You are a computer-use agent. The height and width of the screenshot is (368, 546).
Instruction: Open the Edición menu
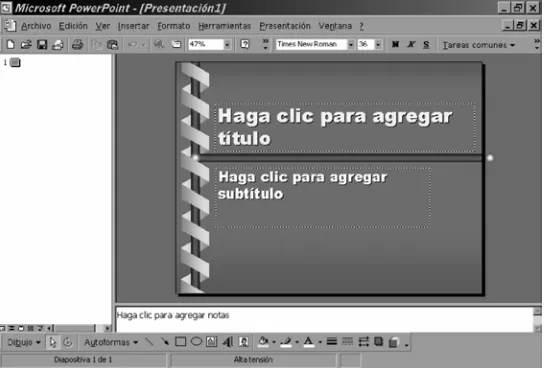point(73,26)
